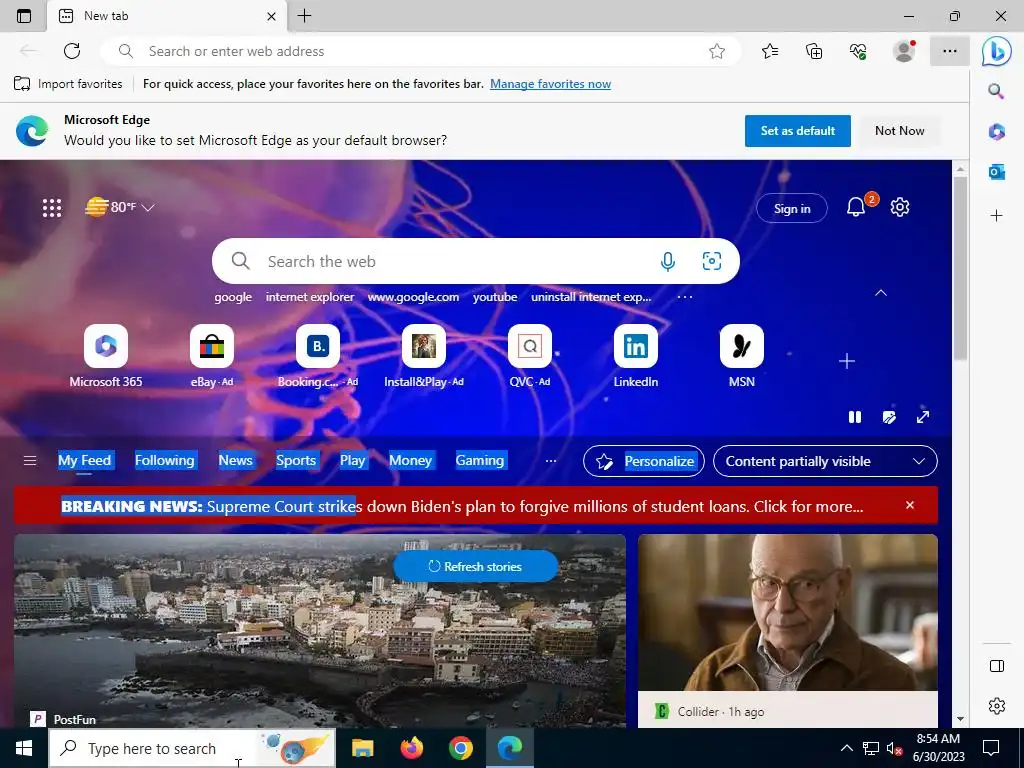The width and height of the screenshot is (1024, 768).
Task: Open Outlook sidebar icon
Action: point(996,172)
